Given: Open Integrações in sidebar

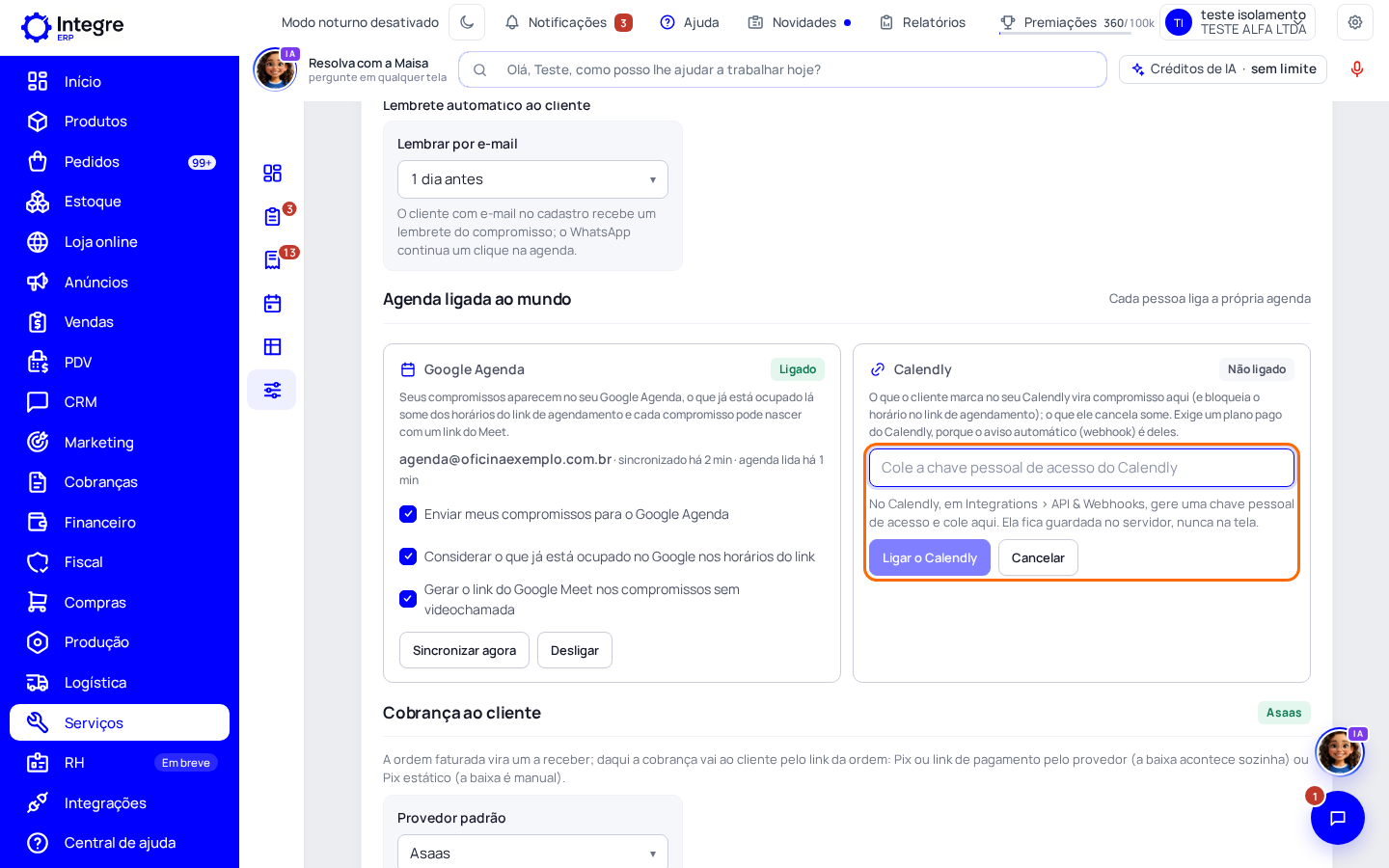Looking at the screenshot, I should tap(120, 803).
